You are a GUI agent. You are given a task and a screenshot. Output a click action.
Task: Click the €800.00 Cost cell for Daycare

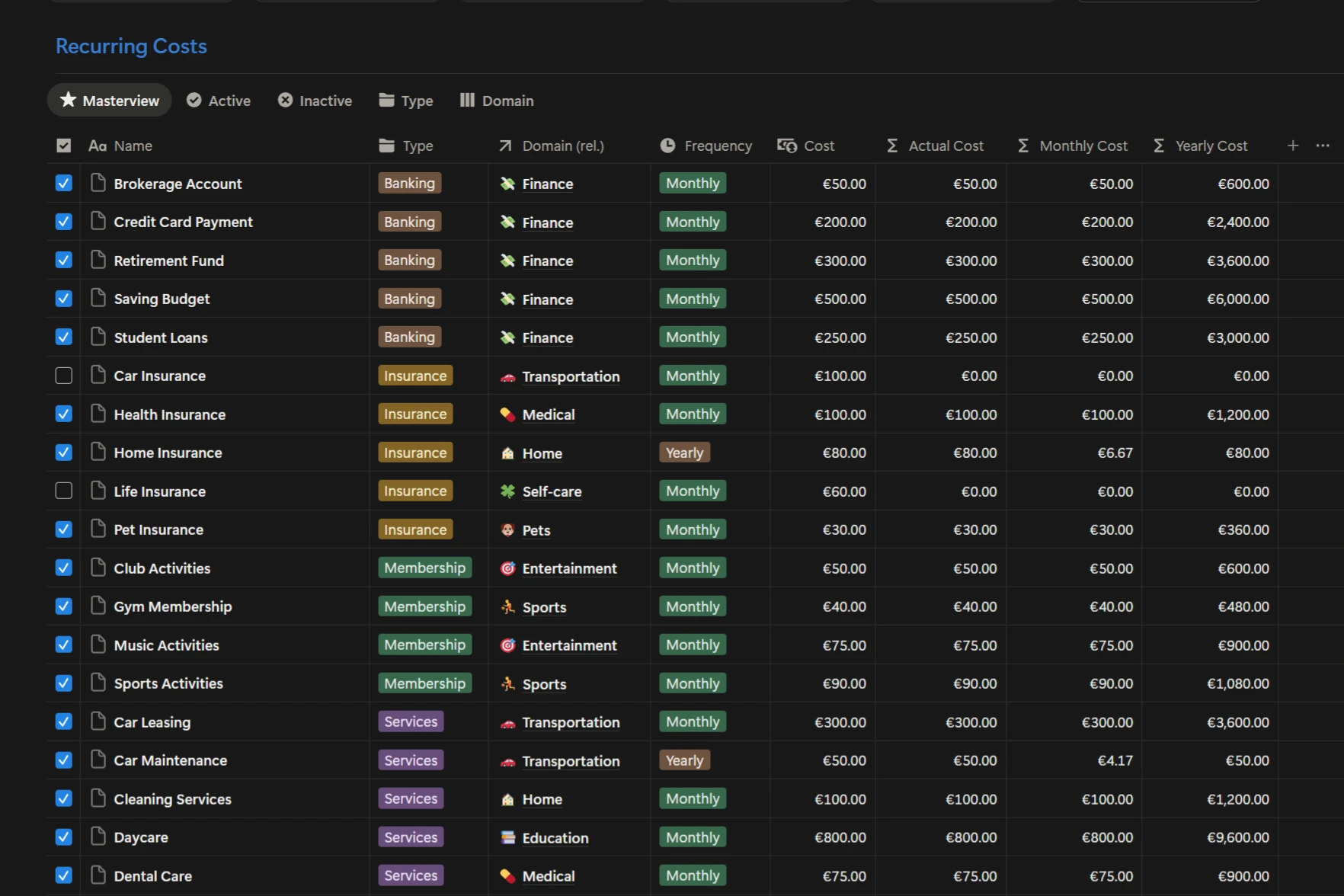pyautogui.click(x=840, y=837)
